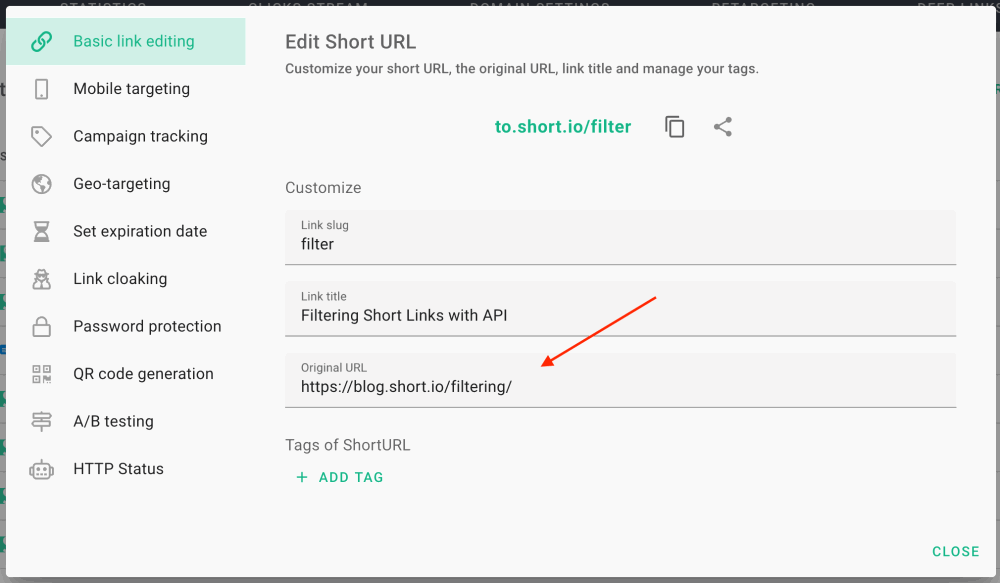Click the HTTP Status robot icon
This screenshot has height=583, width=1000.
click(41, 469)
